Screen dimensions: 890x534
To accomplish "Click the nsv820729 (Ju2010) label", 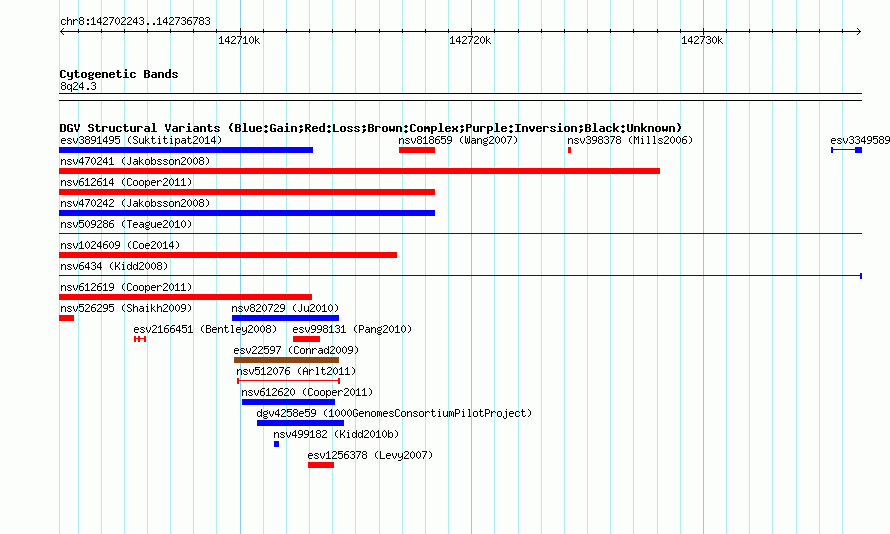I will tap(285, 308).
